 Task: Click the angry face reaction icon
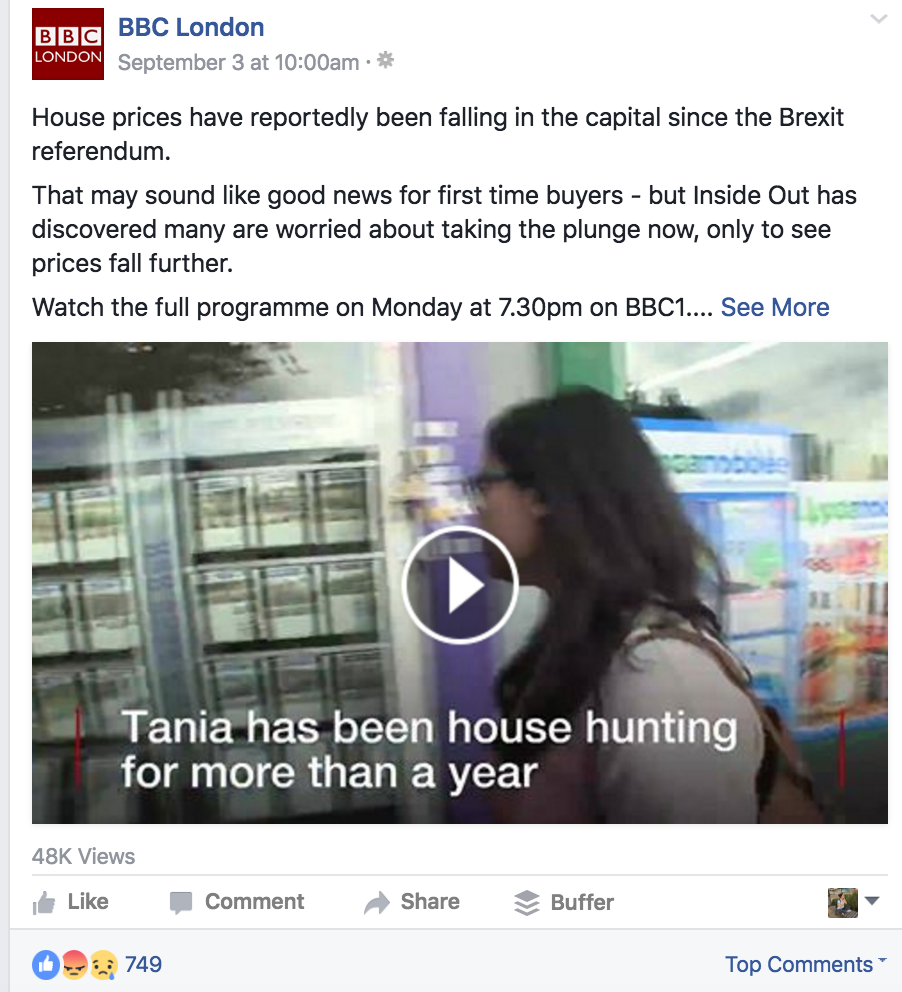pyautogui.click(x=75, y=965)
